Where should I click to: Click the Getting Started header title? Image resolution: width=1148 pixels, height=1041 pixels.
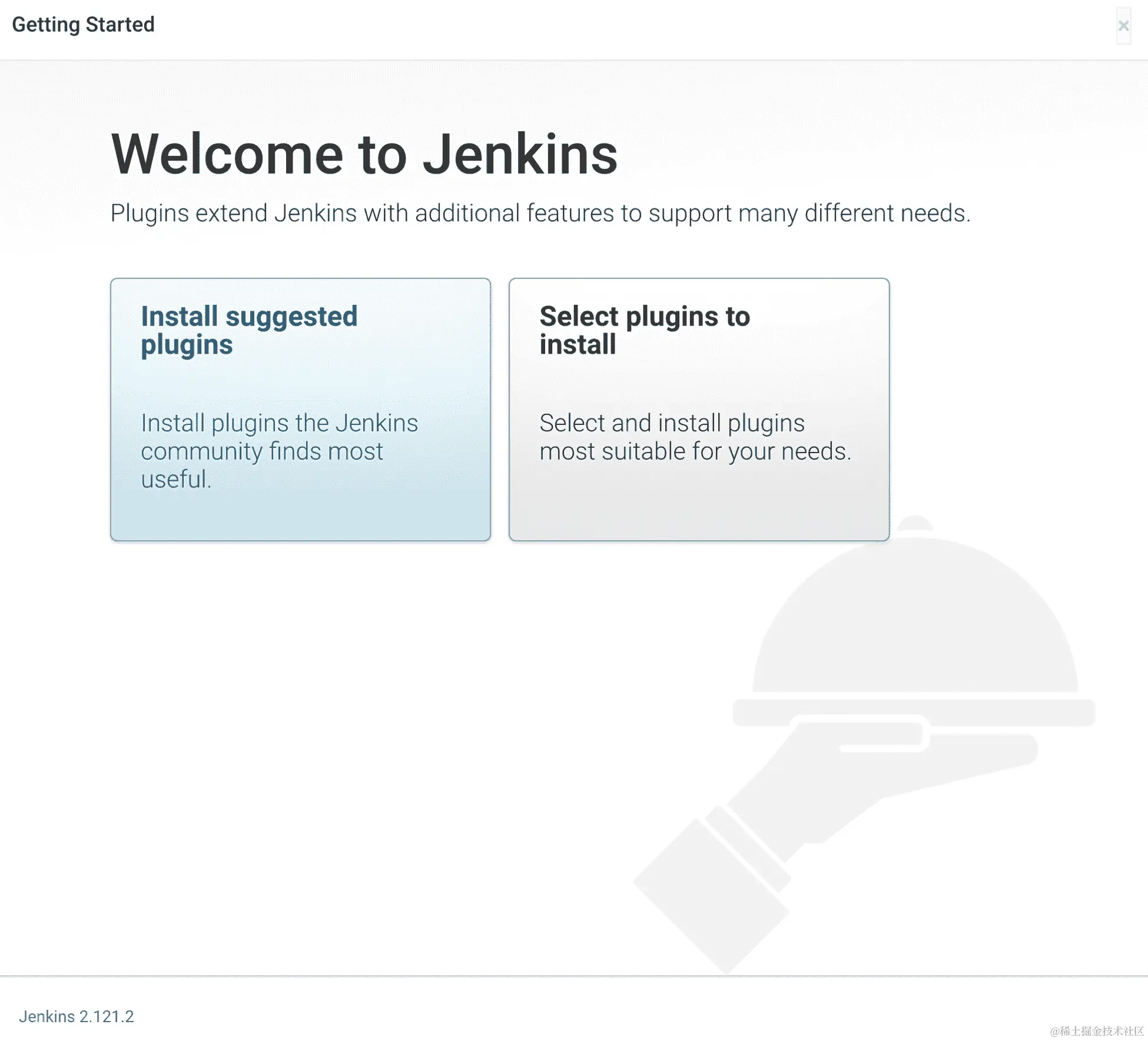pos(83,25)
